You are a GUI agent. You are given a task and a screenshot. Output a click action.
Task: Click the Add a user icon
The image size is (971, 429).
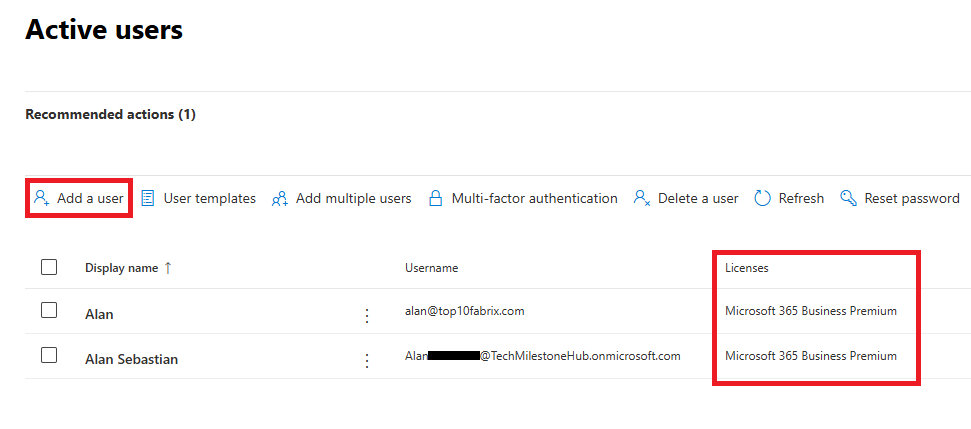click(41, 198)
